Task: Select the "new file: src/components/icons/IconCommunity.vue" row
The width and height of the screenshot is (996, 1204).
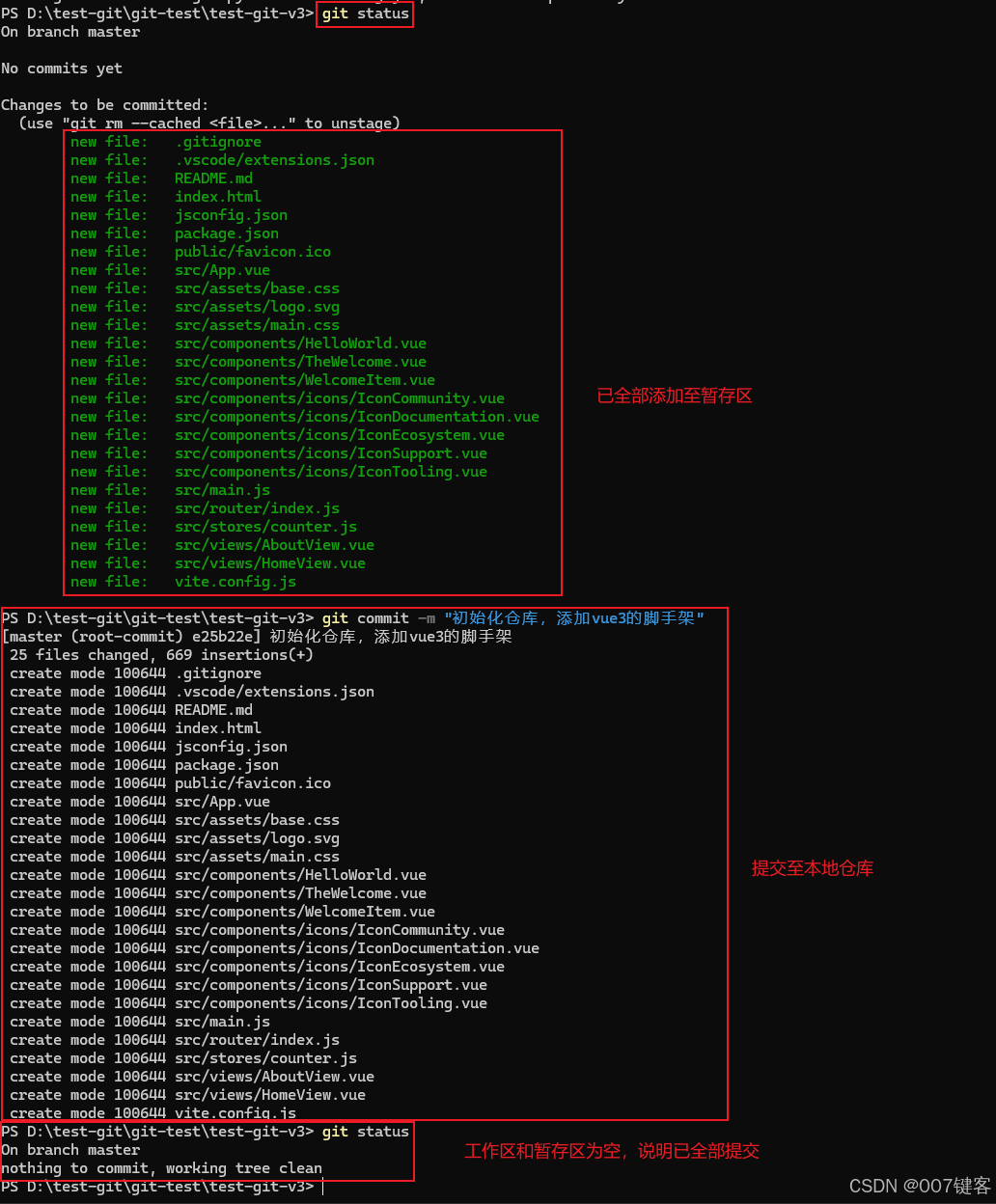Action: [x=288, y=398]
